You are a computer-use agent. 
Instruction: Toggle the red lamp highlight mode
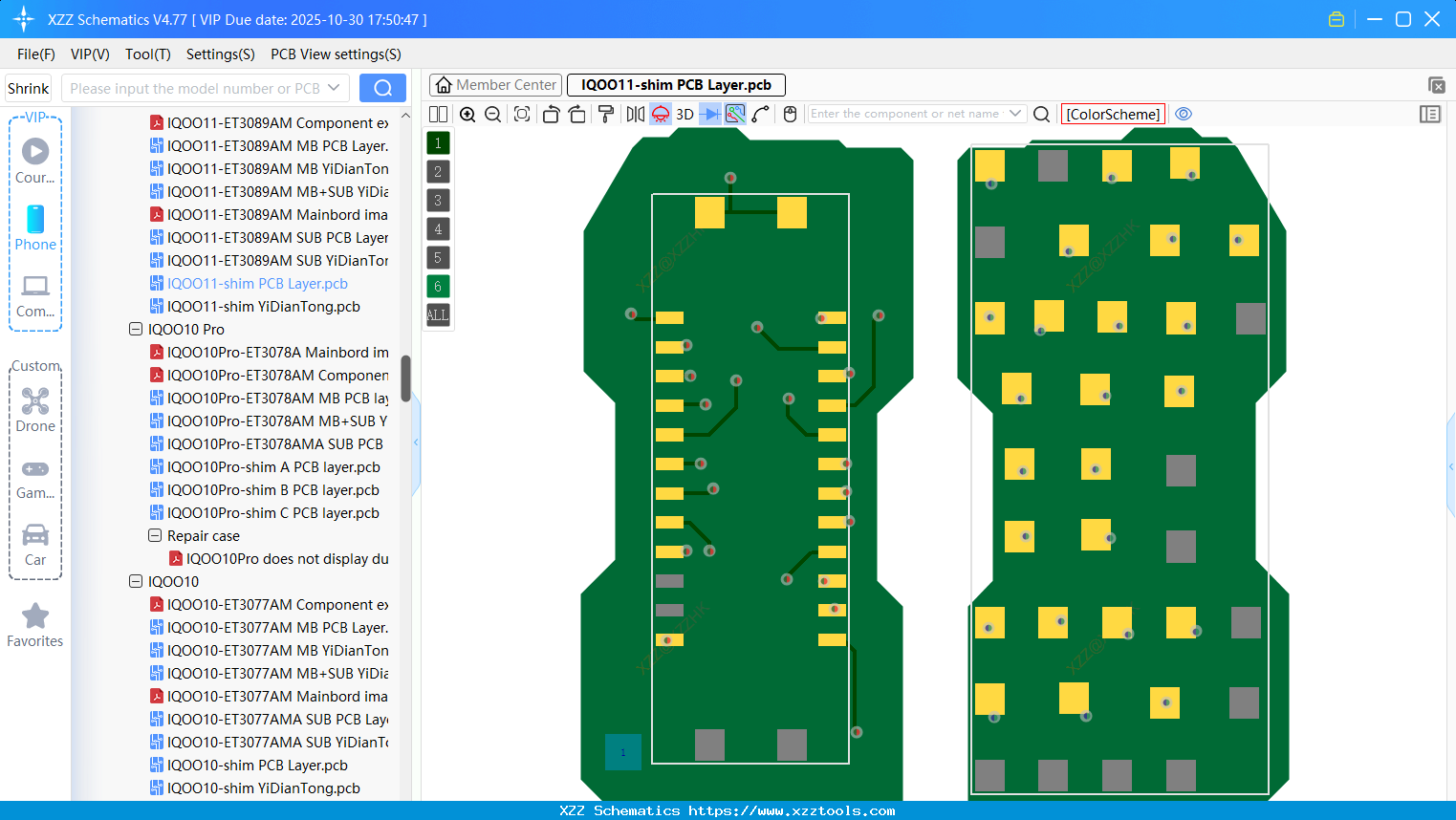(659, 114)
